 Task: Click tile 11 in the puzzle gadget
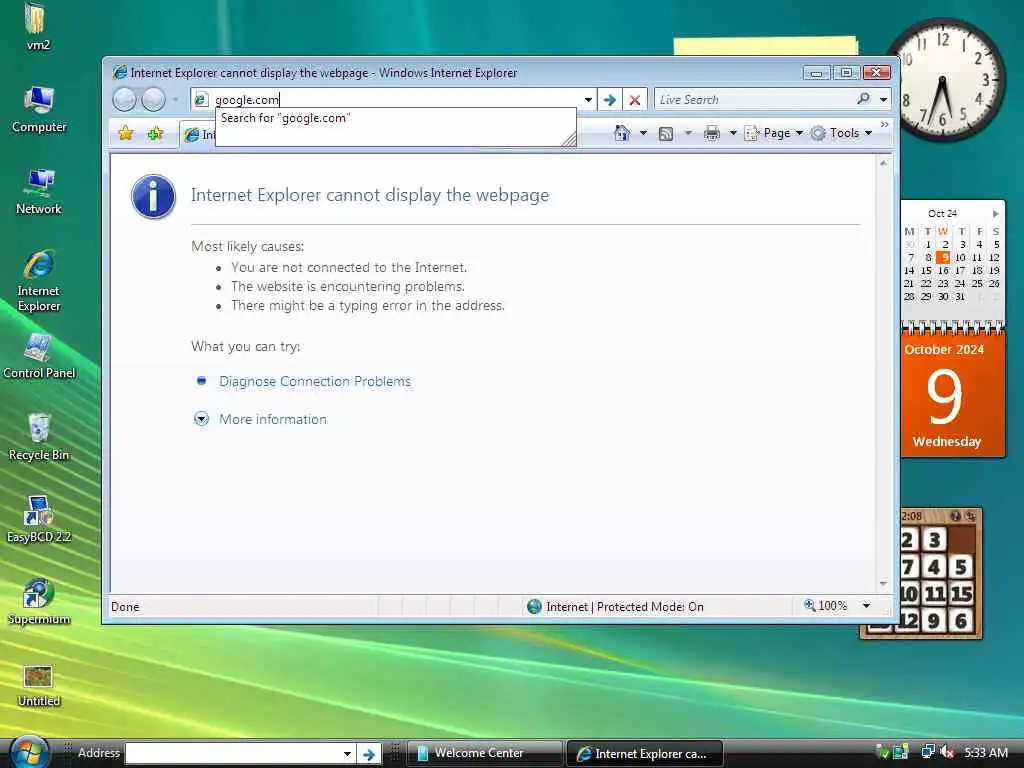(934, 594)
